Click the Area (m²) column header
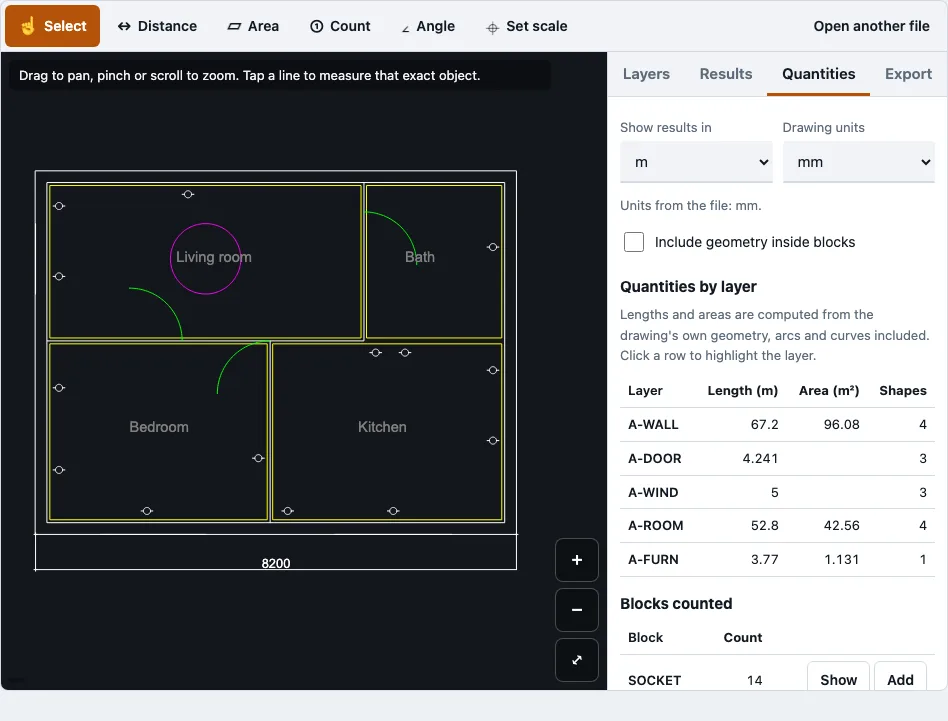This screenshot has height=721, width=948. tap(829, 390)
